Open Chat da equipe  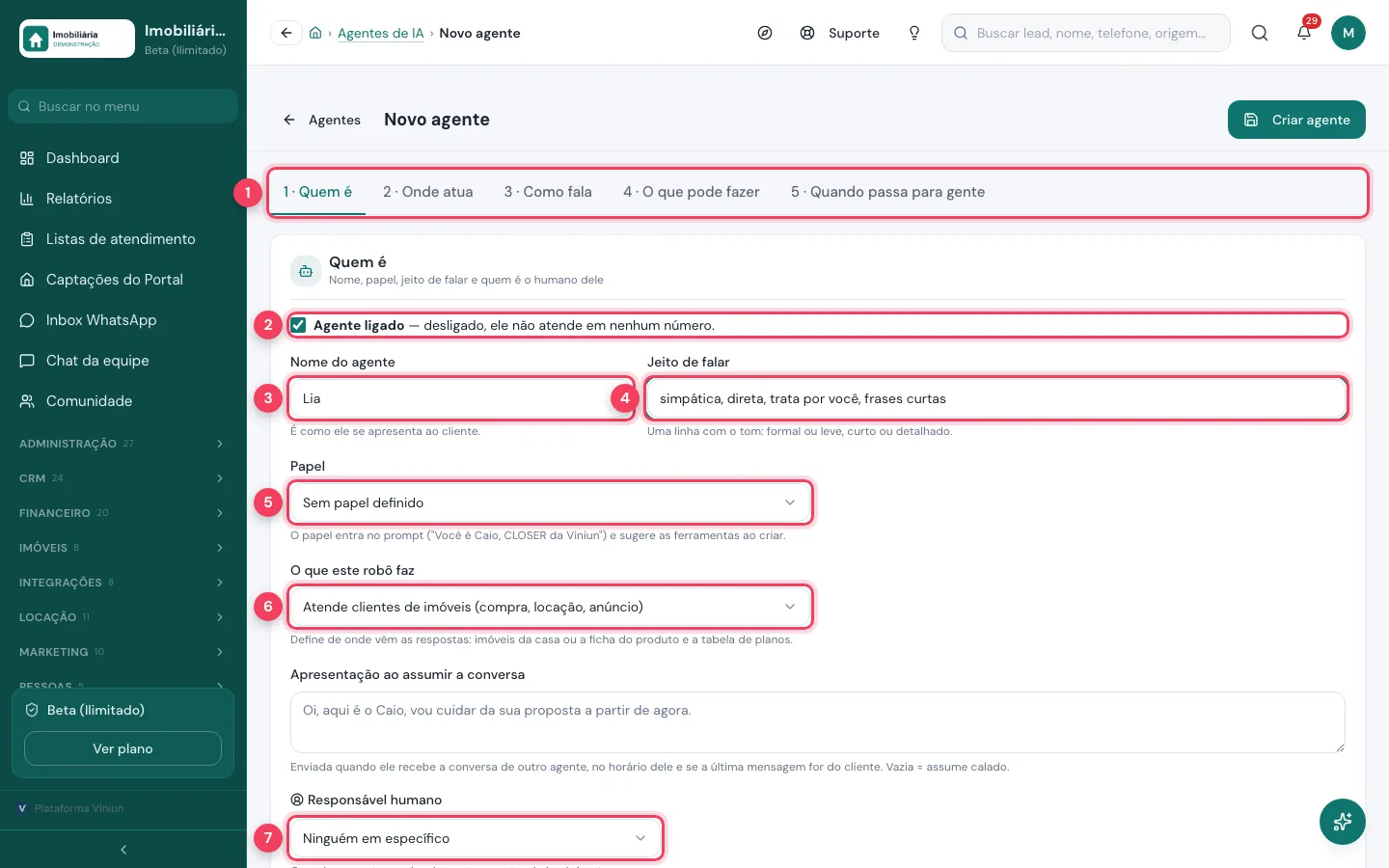pos(123,361)
